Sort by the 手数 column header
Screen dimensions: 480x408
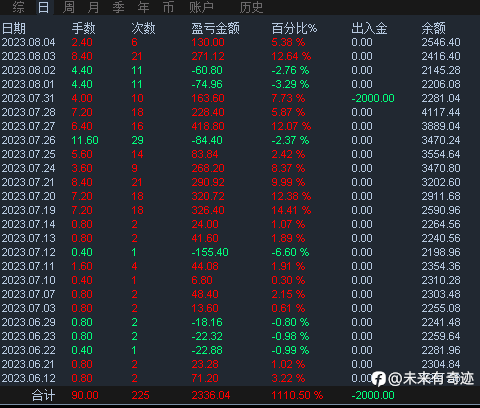click(84, 28)
